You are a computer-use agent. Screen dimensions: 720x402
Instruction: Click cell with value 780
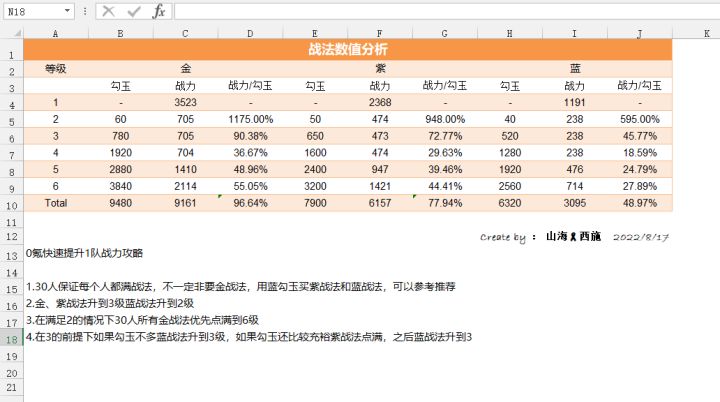[120, 136]
